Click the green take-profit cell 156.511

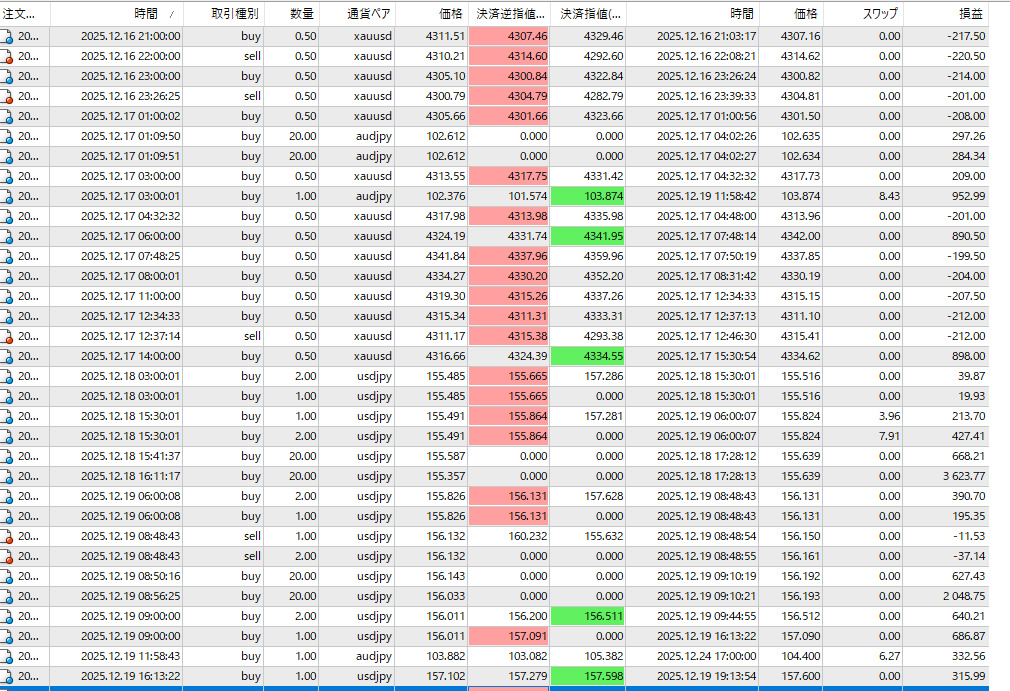587,616
